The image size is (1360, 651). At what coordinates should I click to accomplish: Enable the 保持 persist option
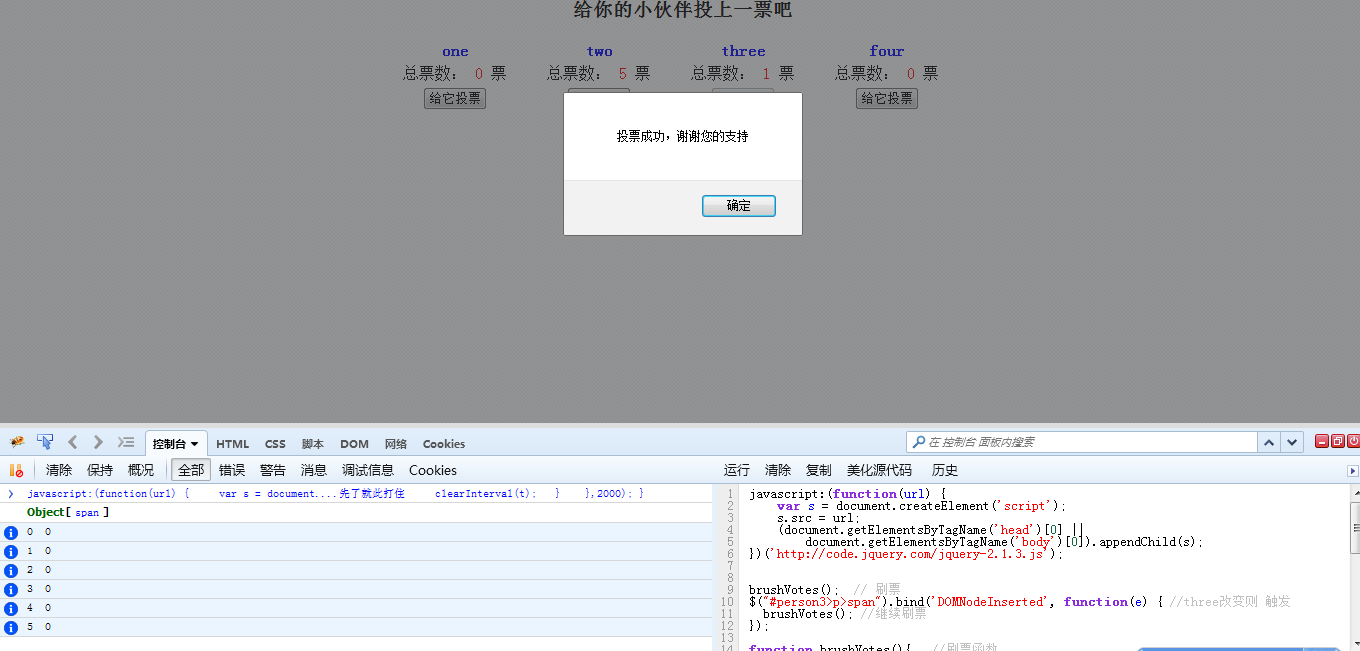(x=100, y=470)
